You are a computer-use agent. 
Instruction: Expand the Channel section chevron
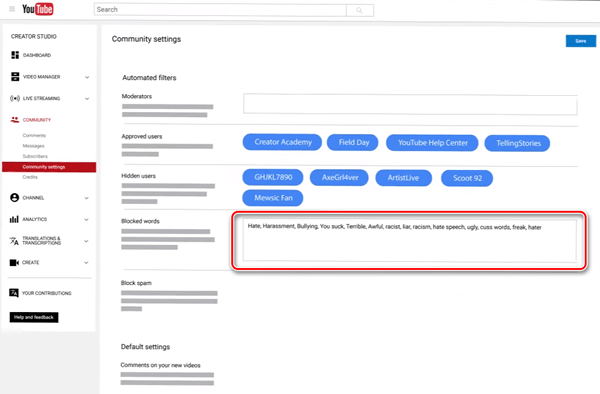86,198
